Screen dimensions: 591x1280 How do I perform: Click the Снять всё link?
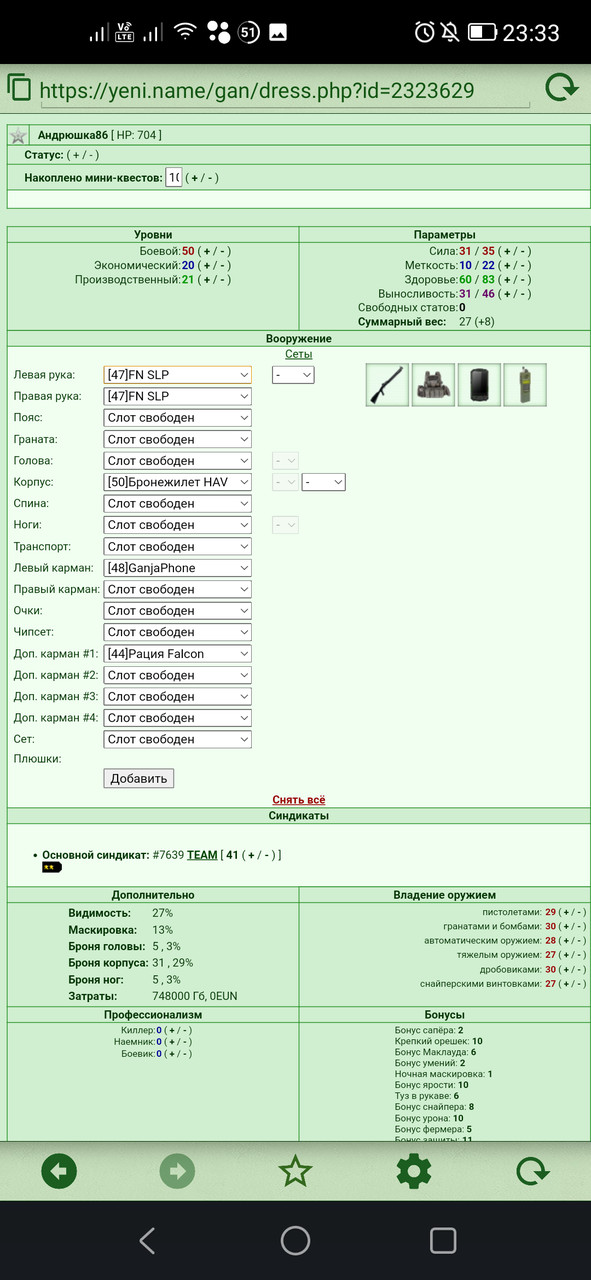299,800
